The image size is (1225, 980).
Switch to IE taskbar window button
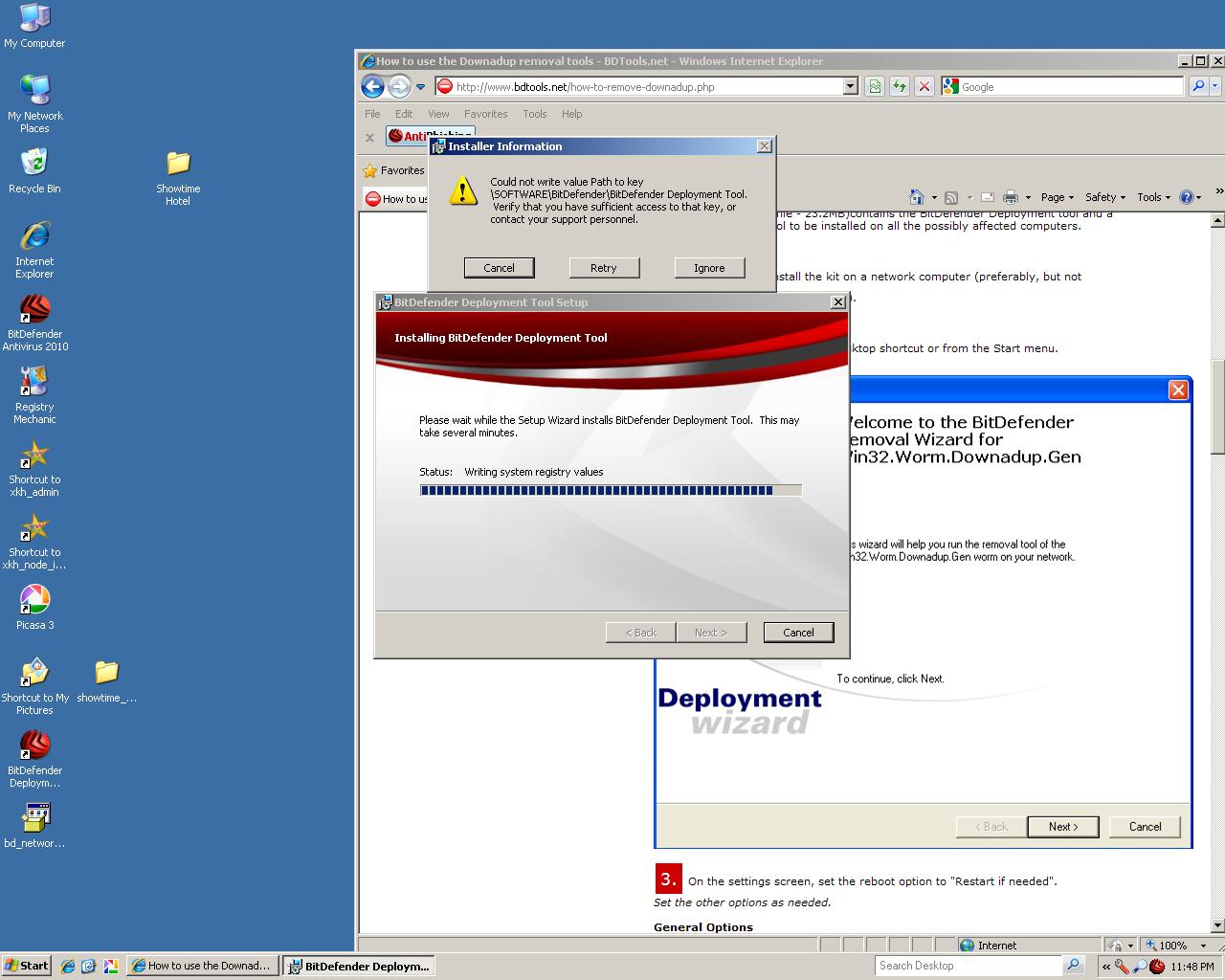pos(204,966)
